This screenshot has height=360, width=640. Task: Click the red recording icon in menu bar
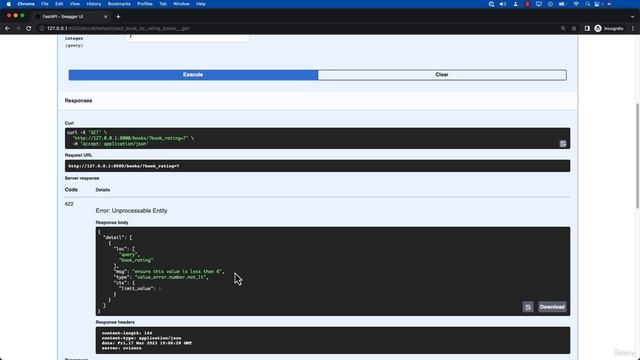[527, 4]
